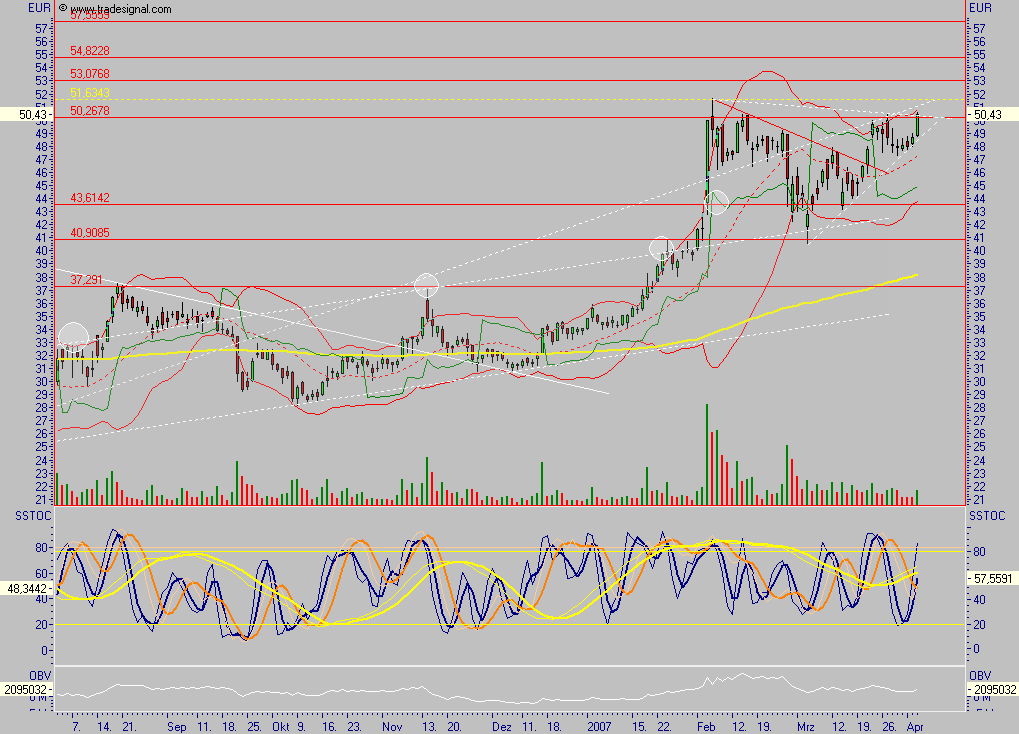Select the yellow 51,6343 level label
The height and width of the screenshot is (734, 1019).
90,93
